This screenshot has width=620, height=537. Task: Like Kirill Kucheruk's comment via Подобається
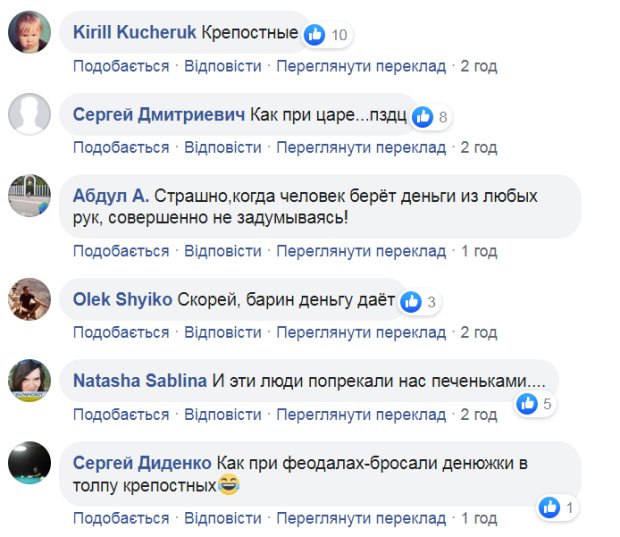point(121,66)
